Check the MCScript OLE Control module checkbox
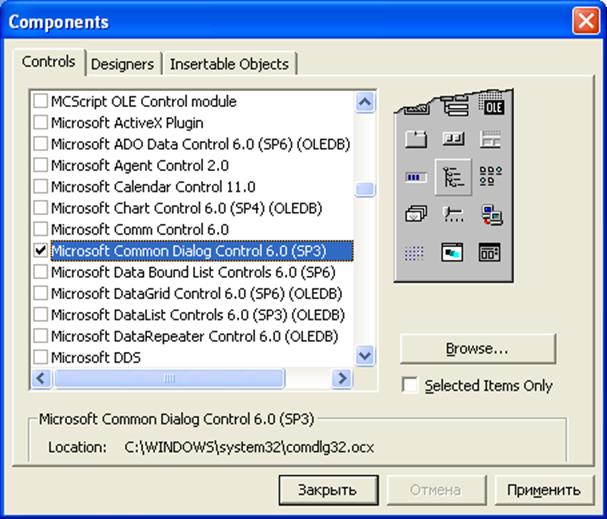 click(x=40, y=101)
